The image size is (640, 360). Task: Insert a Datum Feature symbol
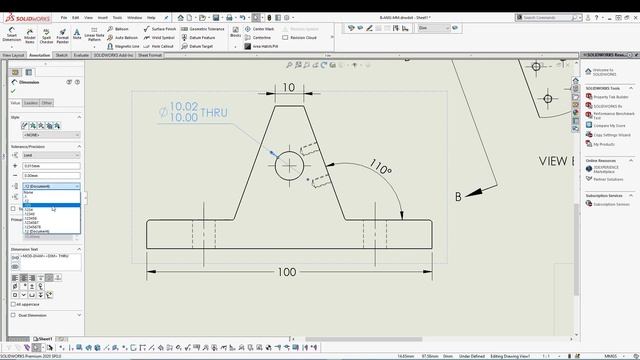(x=198, y=38)
